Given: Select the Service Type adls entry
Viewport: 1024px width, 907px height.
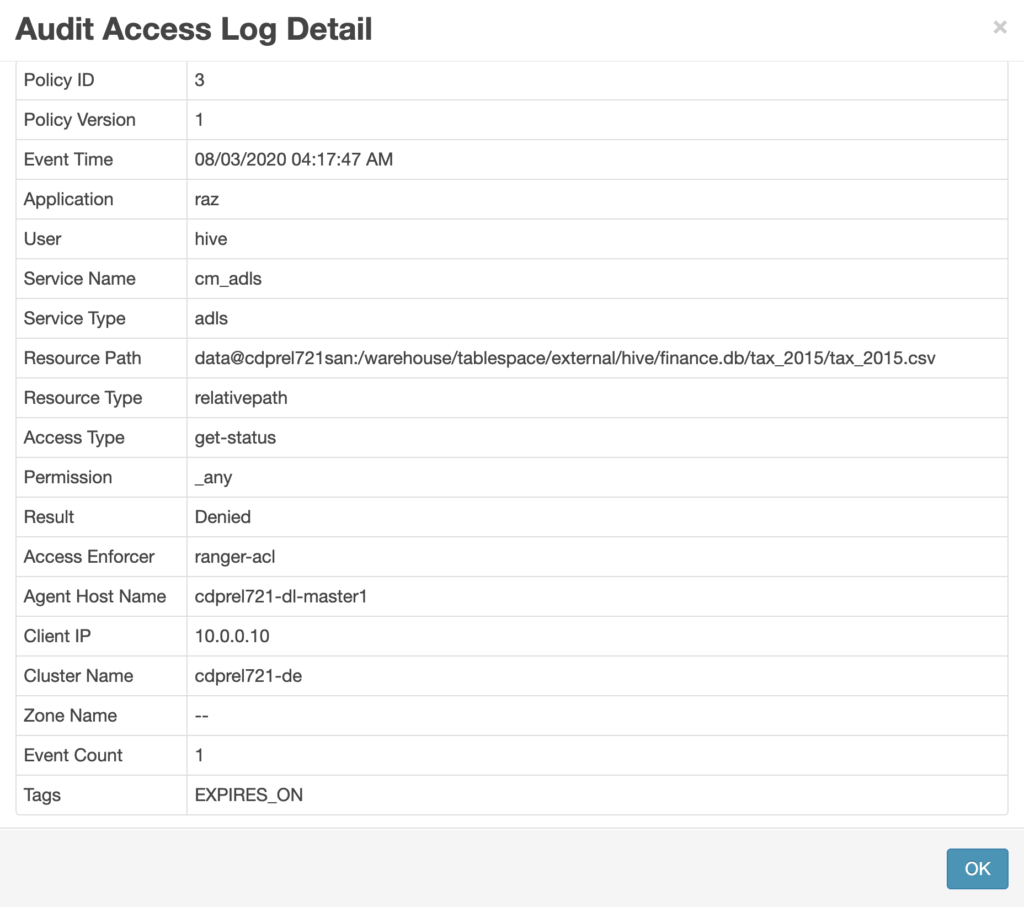Looking at the screenshot, I should 211,318.
